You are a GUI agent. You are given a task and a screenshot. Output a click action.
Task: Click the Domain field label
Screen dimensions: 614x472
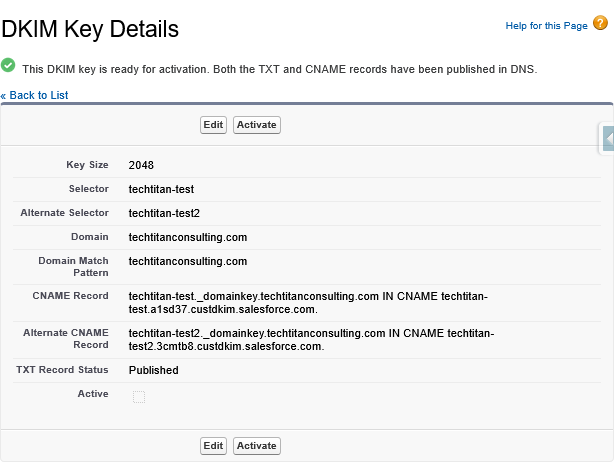tap(89, 237)
